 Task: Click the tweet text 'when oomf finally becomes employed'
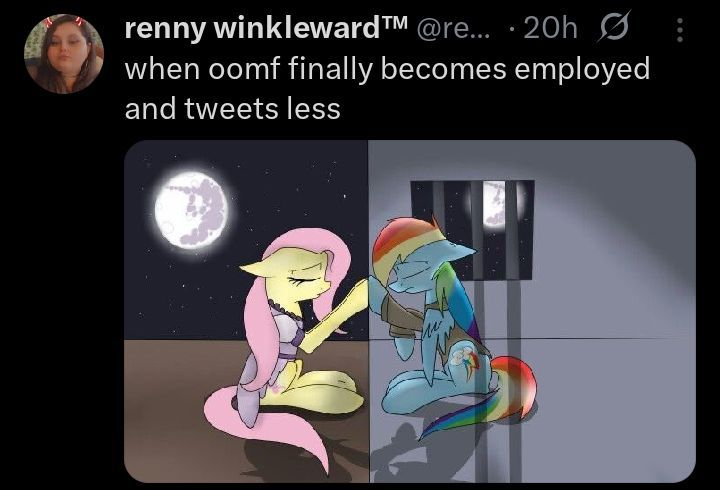click(387, 69)
